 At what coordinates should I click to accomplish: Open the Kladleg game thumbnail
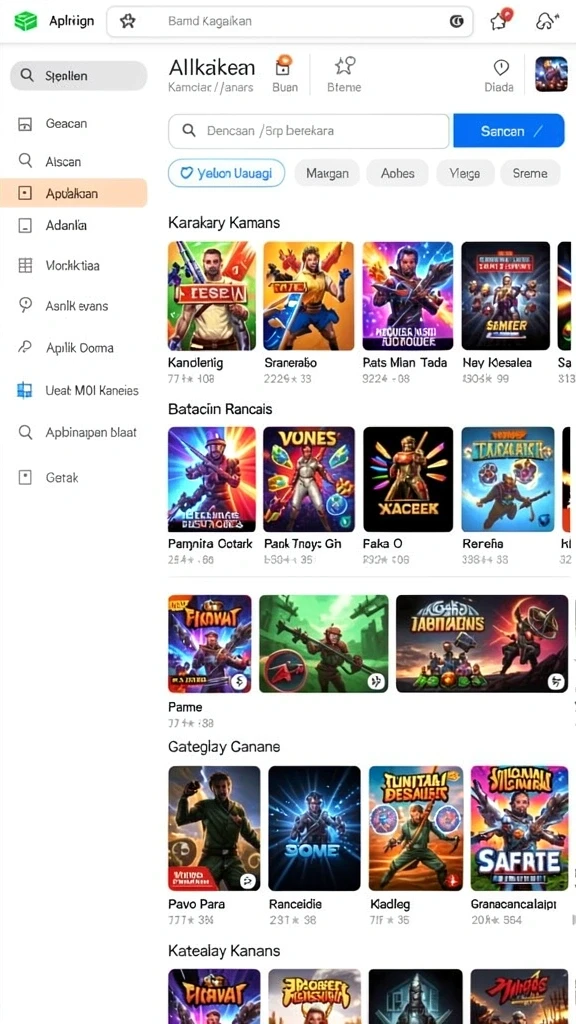coord(416,828)
